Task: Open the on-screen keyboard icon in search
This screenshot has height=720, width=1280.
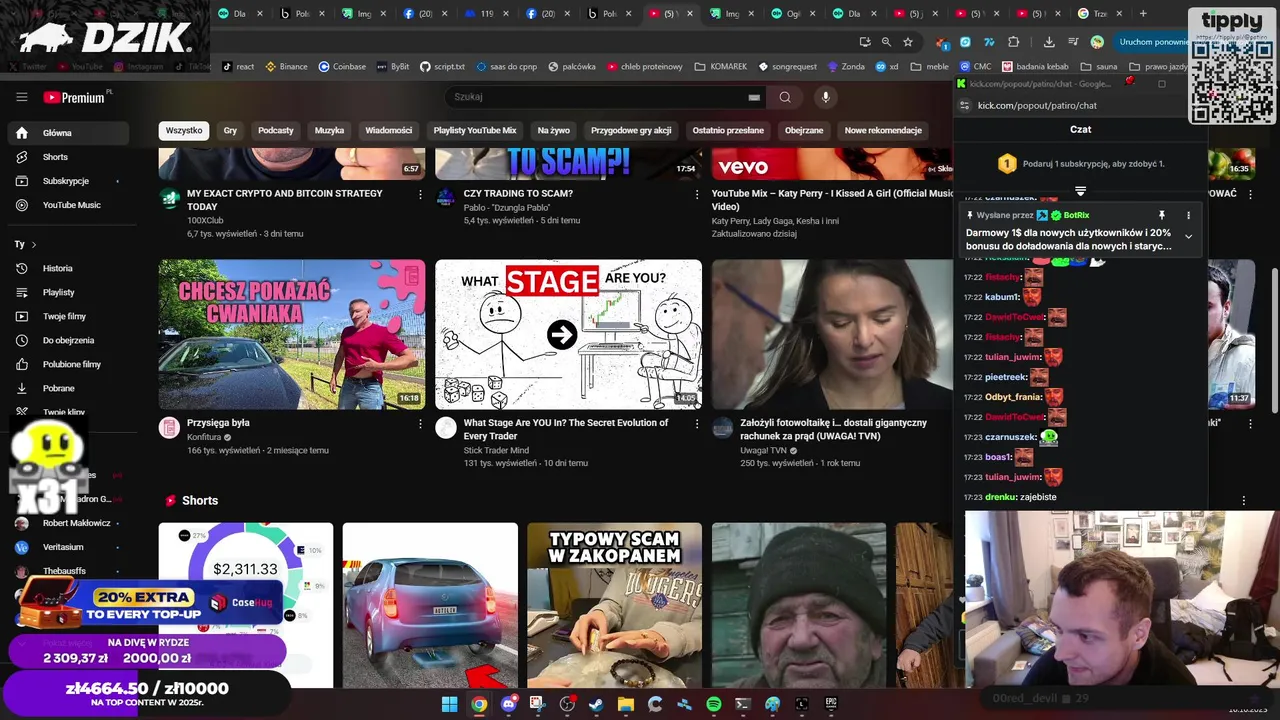Action: pos(754,97)
